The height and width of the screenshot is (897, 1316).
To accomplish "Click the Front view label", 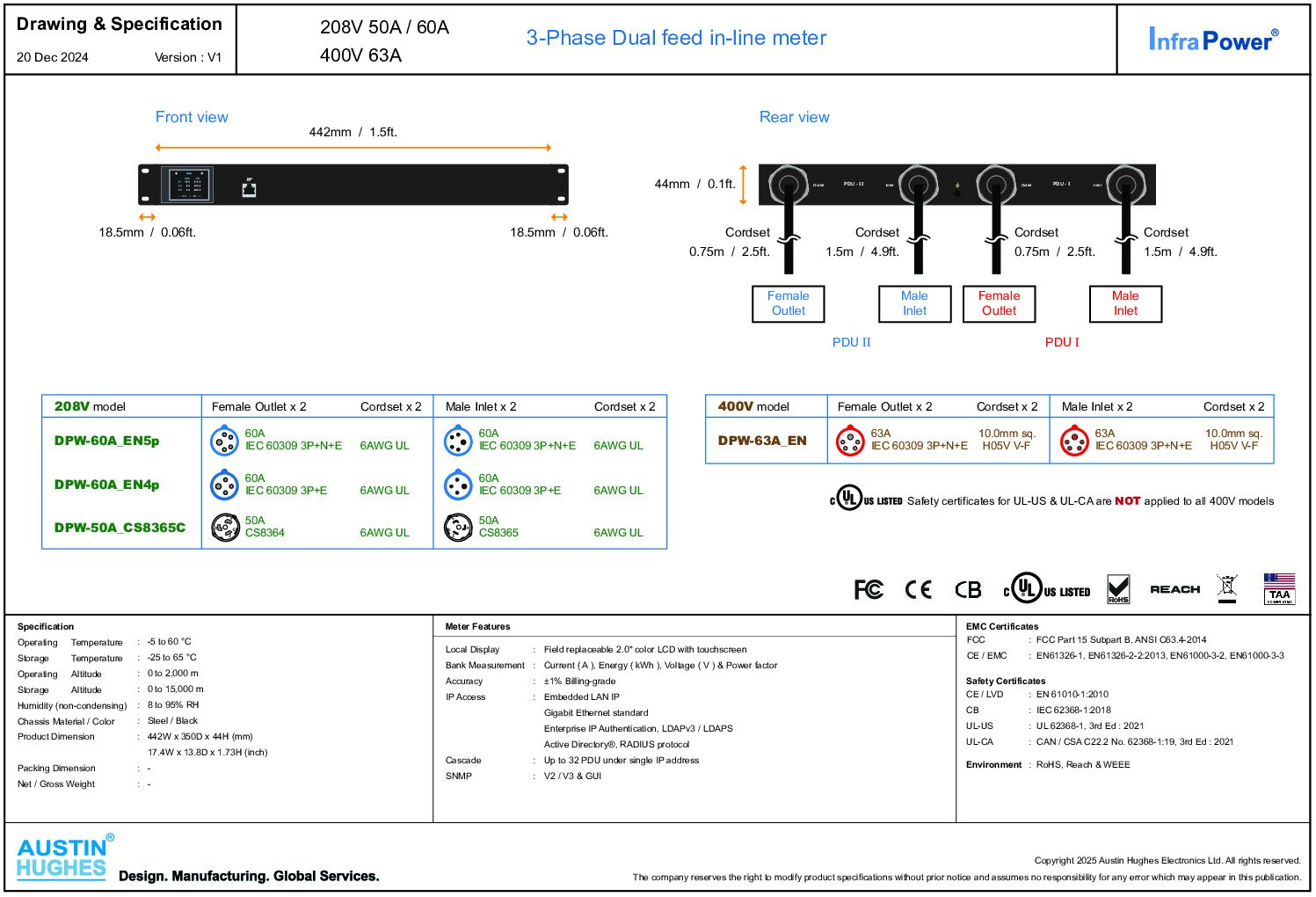I will coord(192,117).
